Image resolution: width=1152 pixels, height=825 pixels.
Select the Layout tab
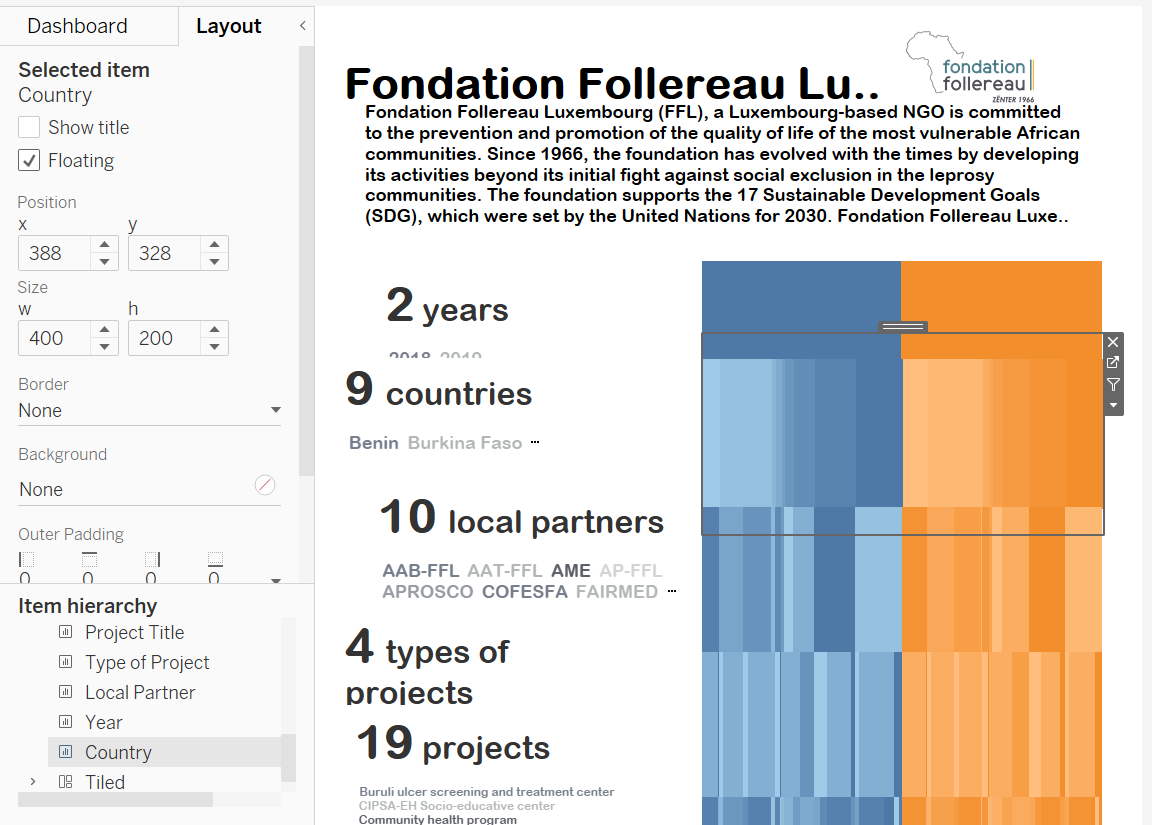coord(228,25)
